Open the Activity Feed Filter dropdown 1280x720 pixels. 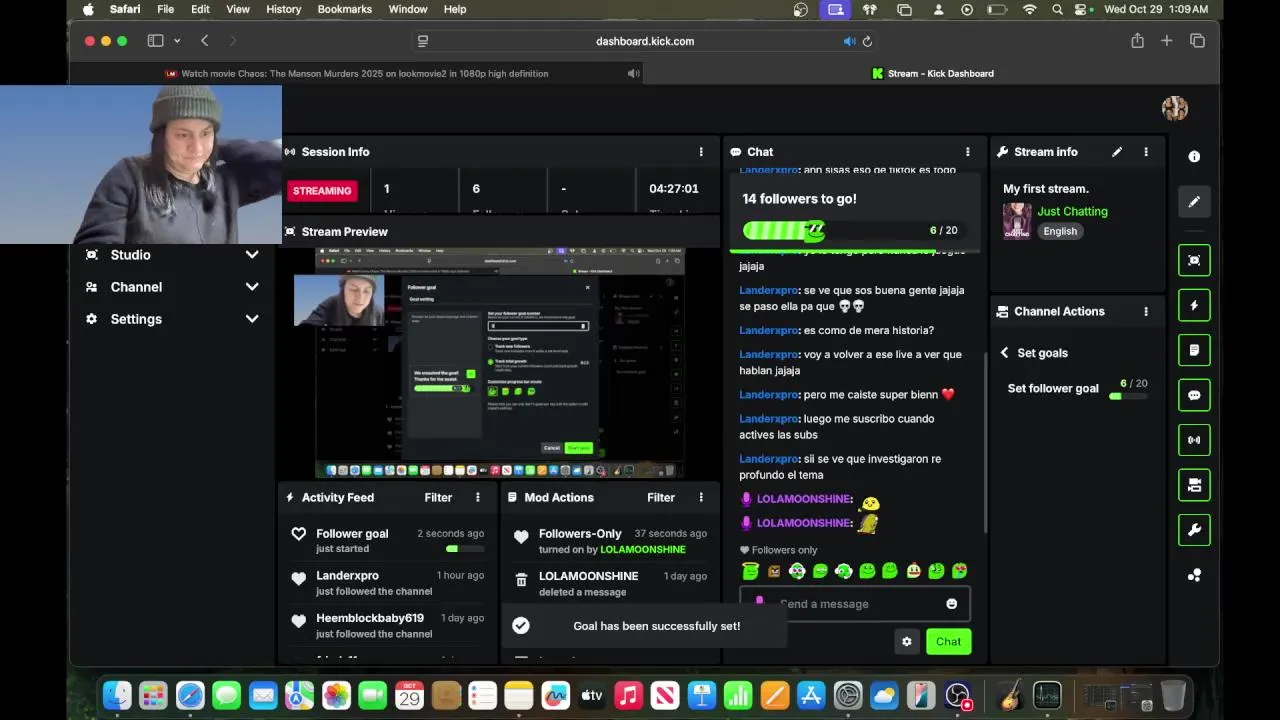(438, 497)
